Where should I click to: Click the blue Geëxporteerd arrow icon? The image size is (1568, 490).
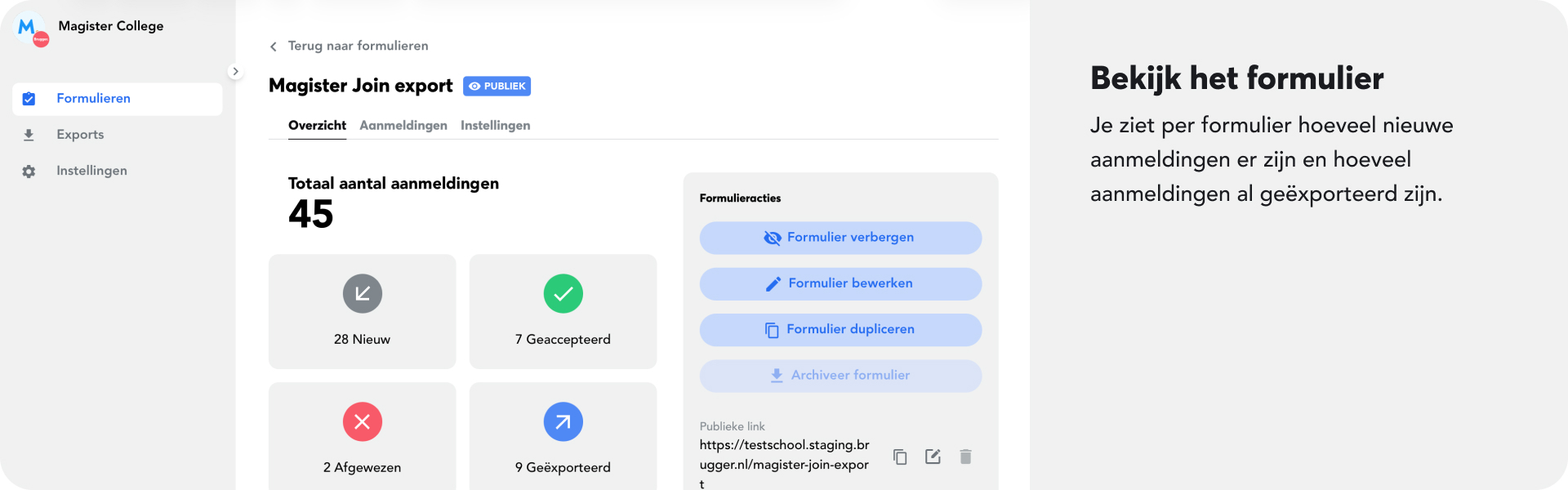pos(563,421)
